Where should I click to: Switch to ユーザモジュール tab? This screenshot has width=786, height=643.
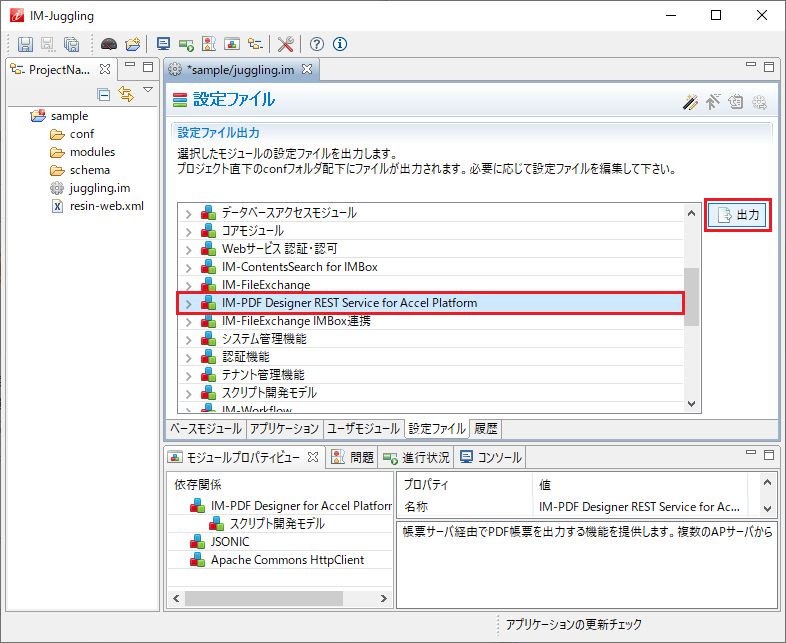(363, 428)
